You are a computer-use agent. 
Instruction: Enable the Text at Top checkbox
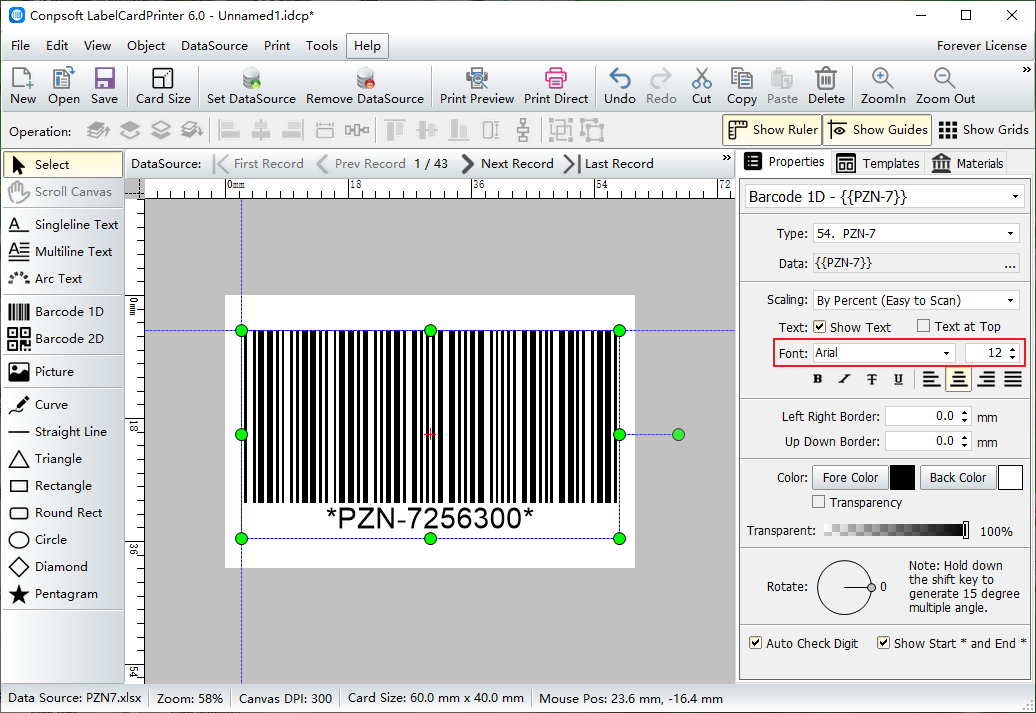[924, 326]
